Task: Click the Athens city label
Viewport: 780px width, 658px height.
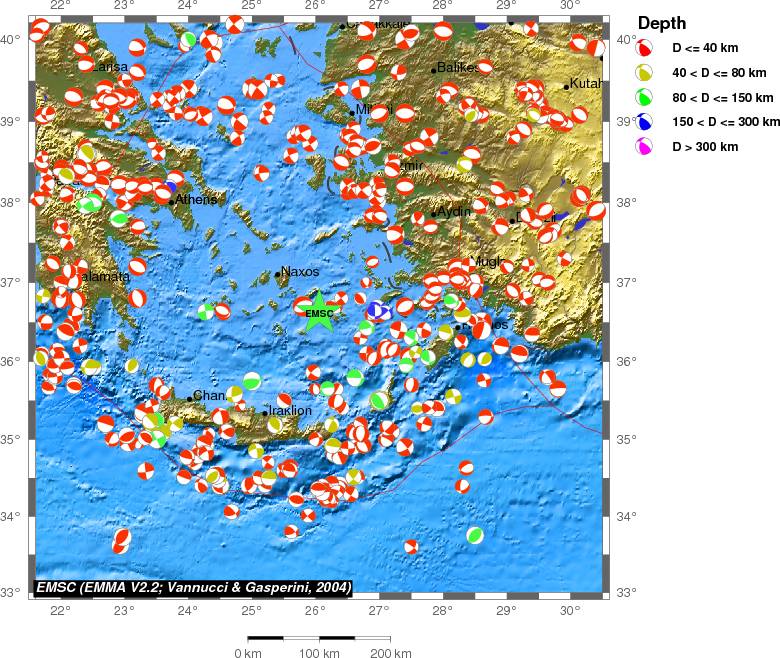Action: pyautogui.click(x=196, y=200)
